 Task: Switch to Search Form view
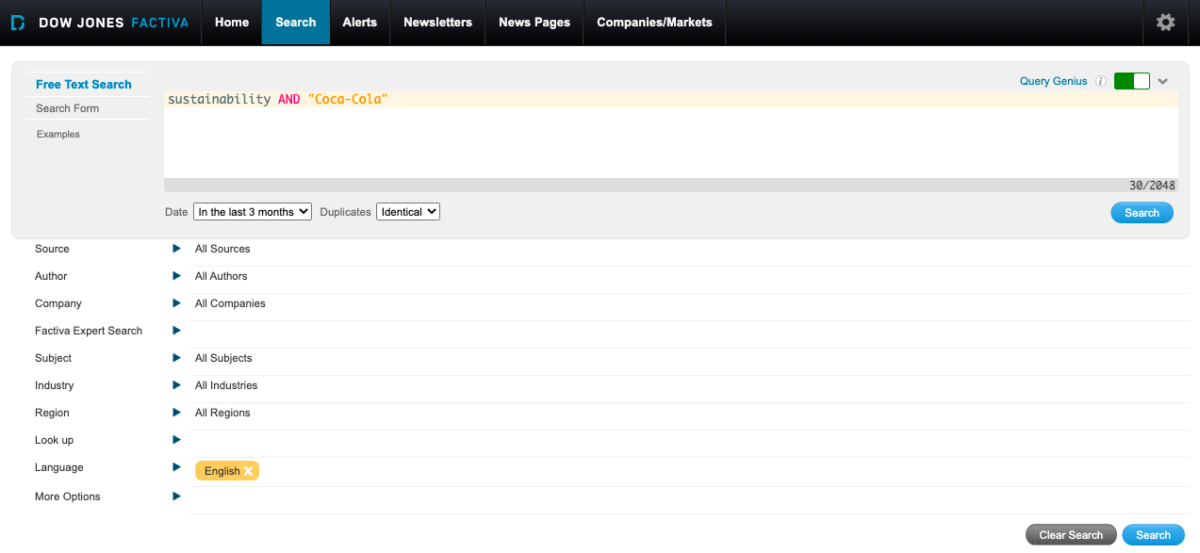click(67, 108)
